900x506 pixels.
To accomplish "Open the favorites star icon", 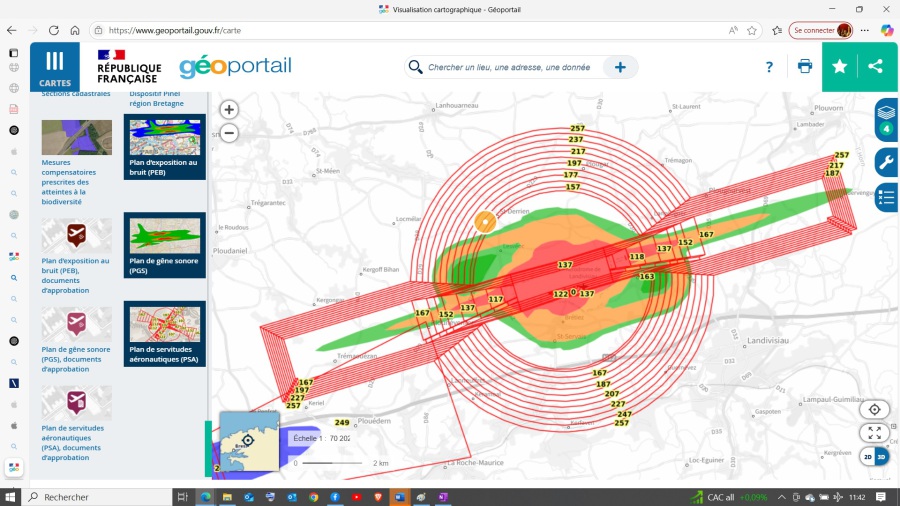I will [840, 67].
